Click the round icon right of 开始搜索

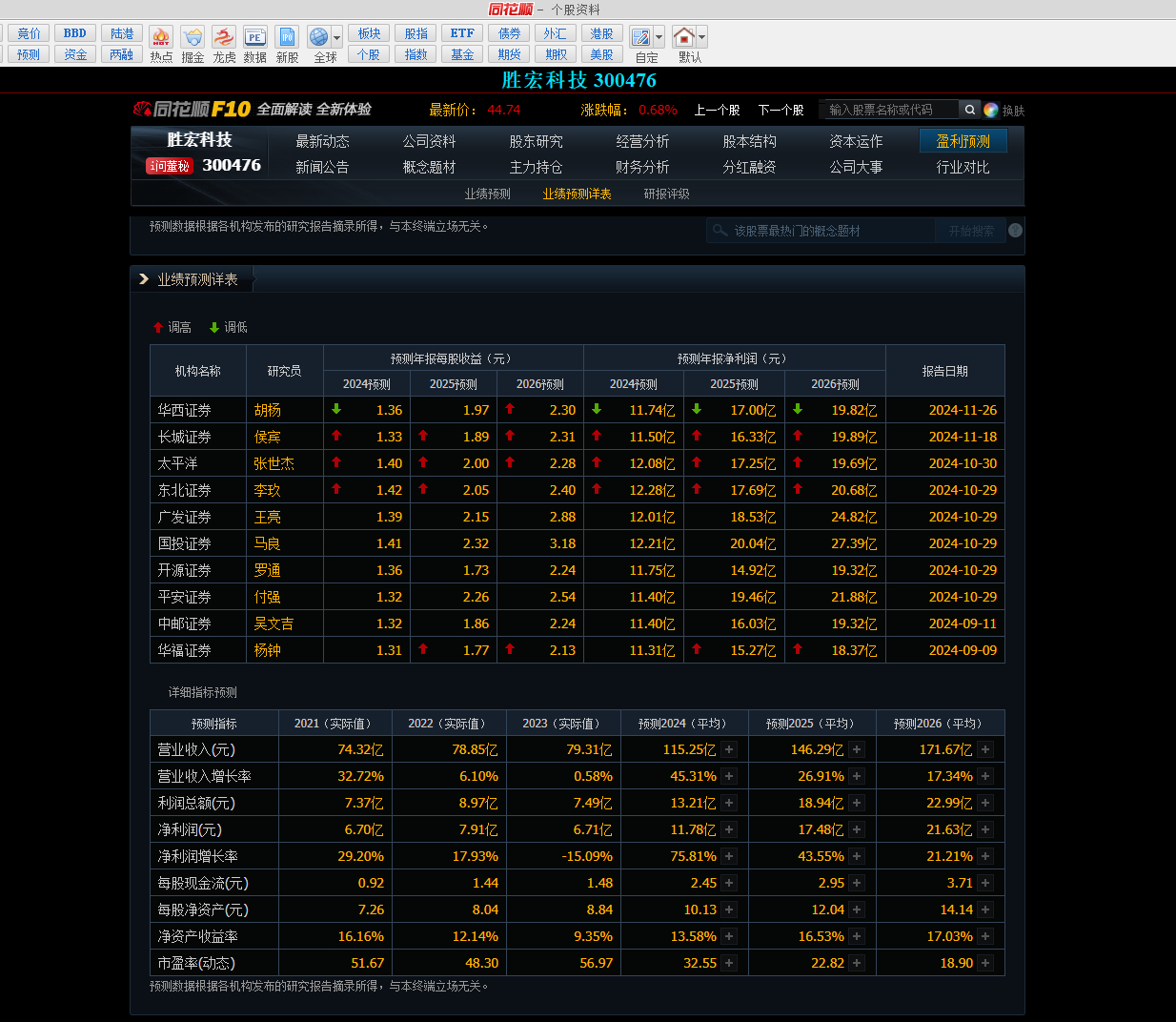1015,230
